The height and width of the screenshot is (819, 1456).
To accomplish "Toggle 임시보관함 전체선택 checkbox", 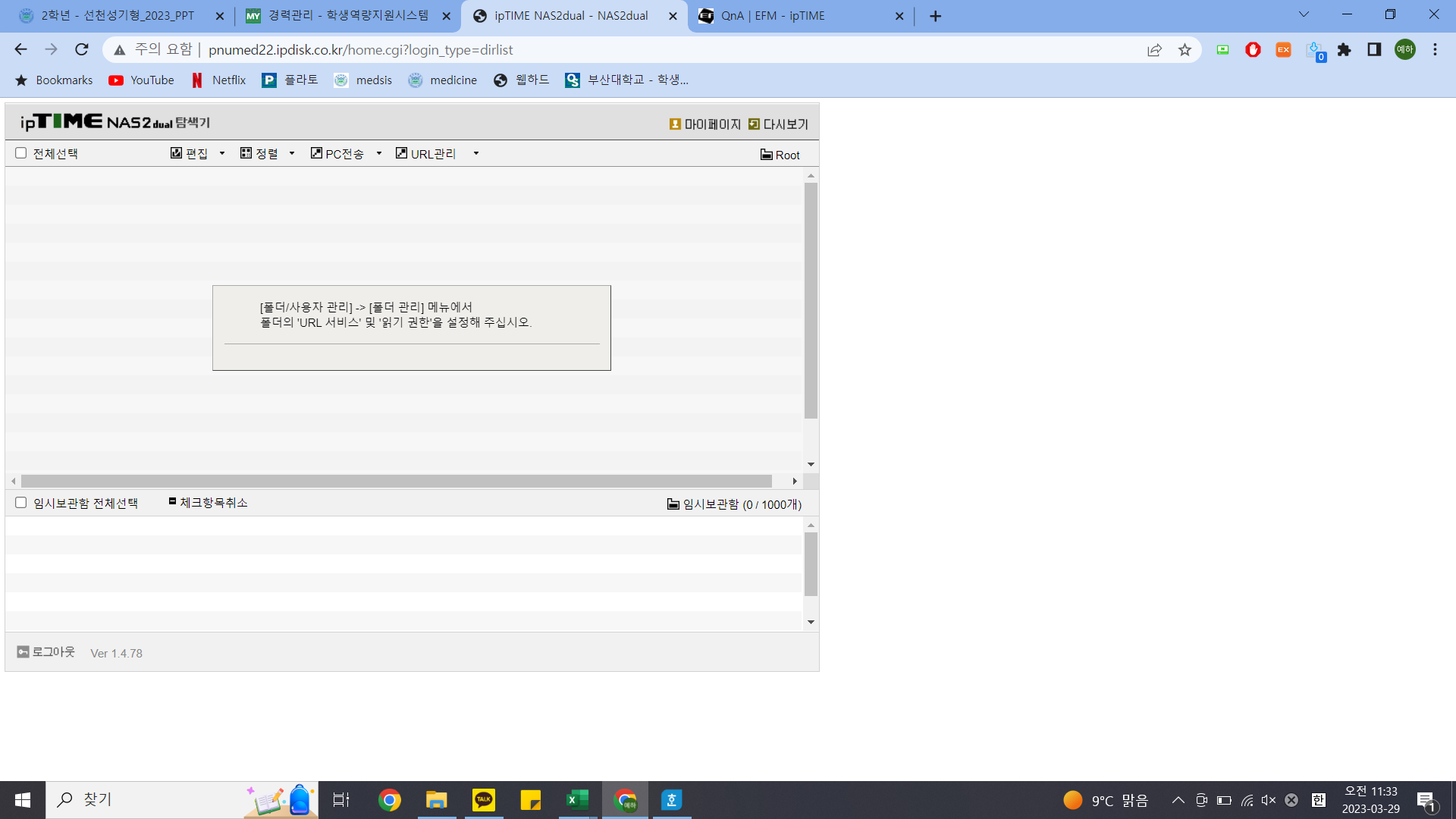I will tap(21, 503).
